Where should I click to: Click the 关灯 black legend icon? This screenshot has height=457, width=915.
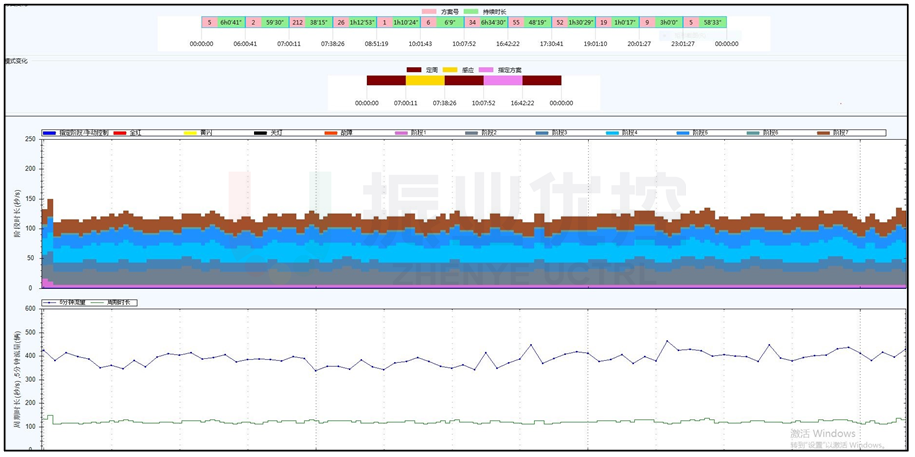pyautogui.click(x=261, y=133)
